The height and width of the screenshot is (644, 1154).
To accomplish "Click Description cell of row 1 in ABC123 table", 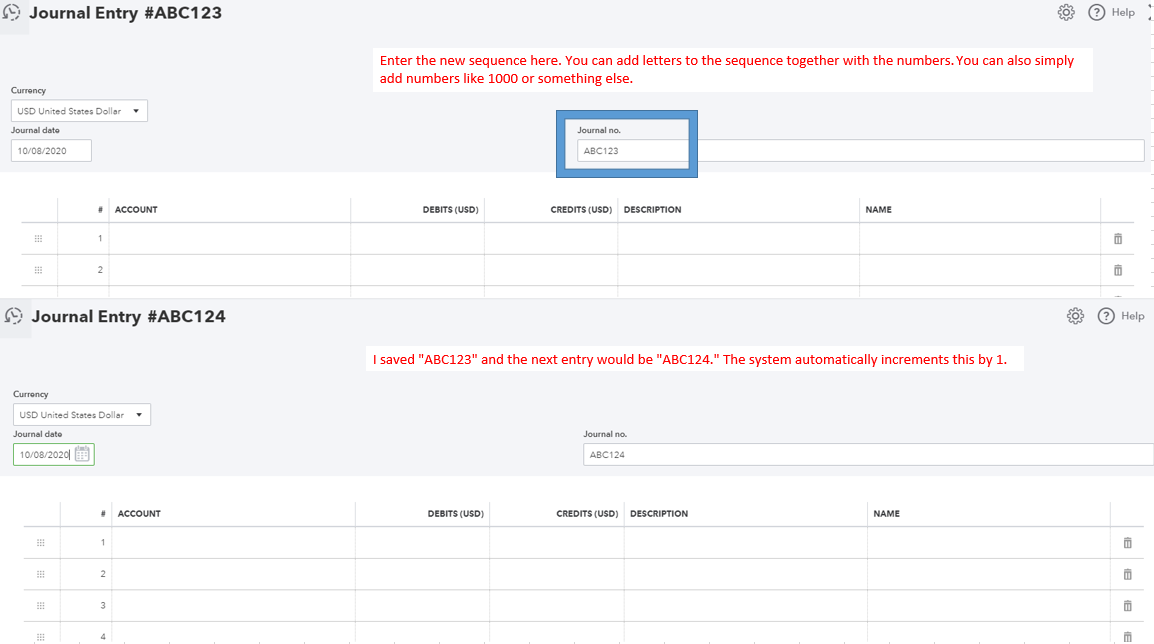I will pos(738,238).
